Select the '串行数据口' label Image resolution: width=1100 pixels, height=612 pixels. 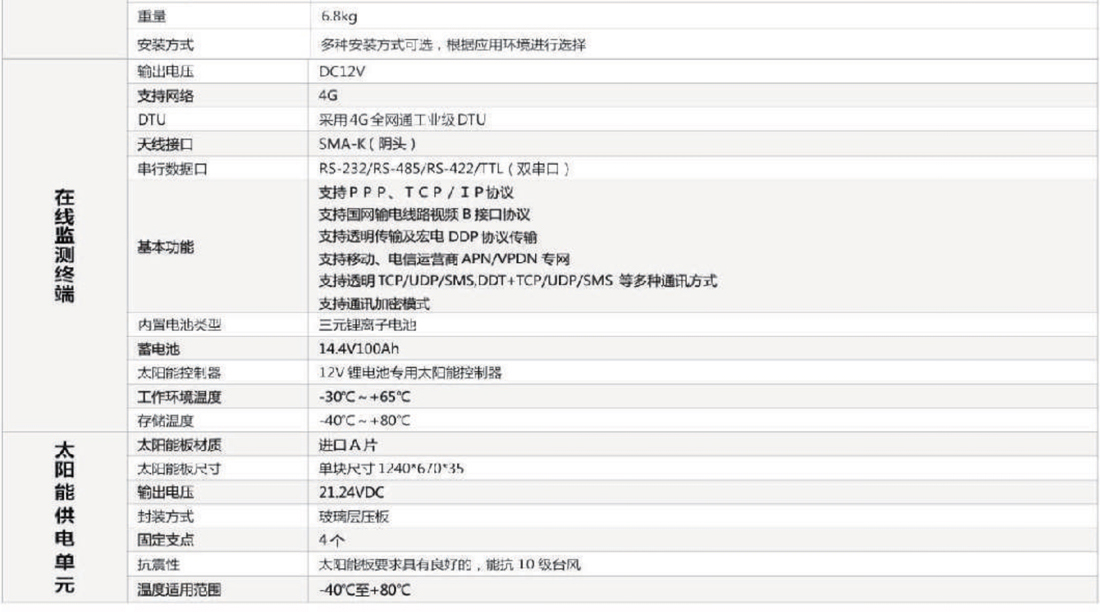[172, 169]
